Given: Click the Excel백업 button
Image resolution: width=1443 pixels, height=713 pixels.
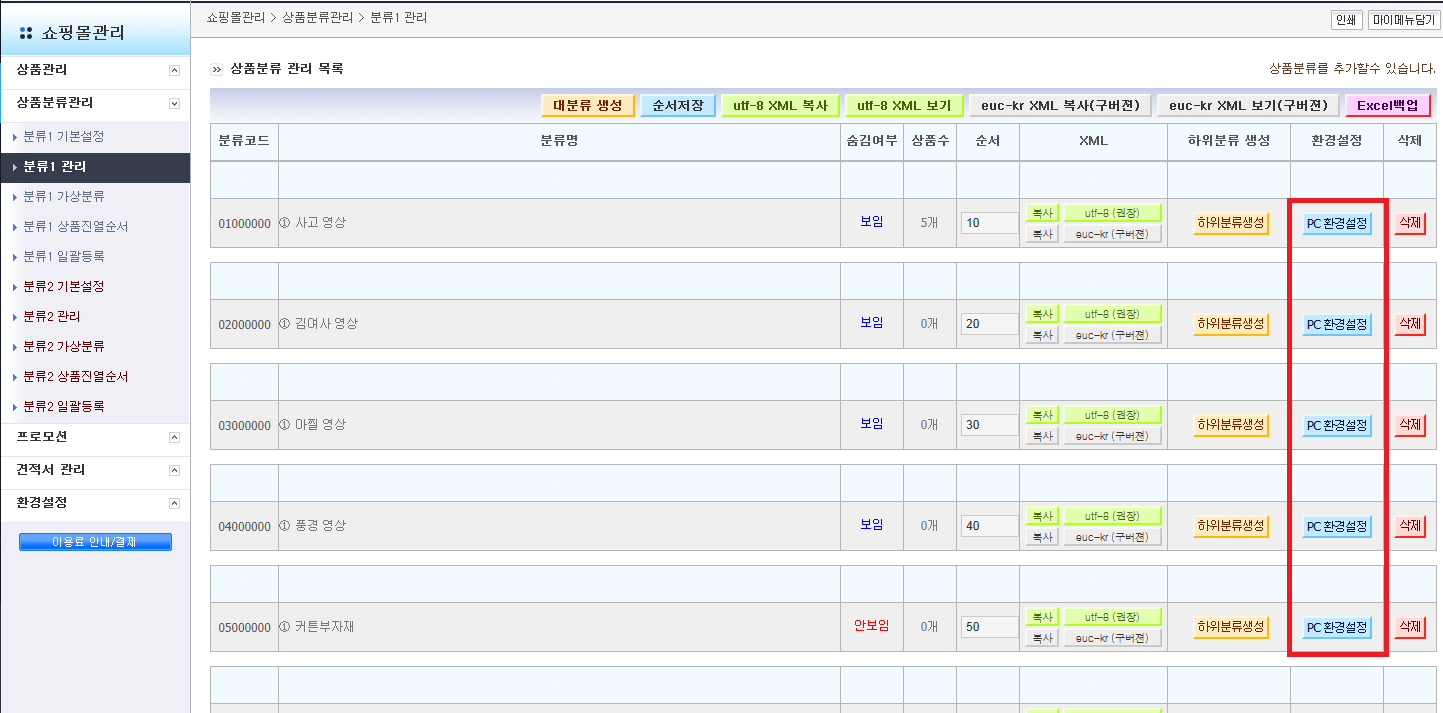Looking at the screenshot, I should point(1387,105).
